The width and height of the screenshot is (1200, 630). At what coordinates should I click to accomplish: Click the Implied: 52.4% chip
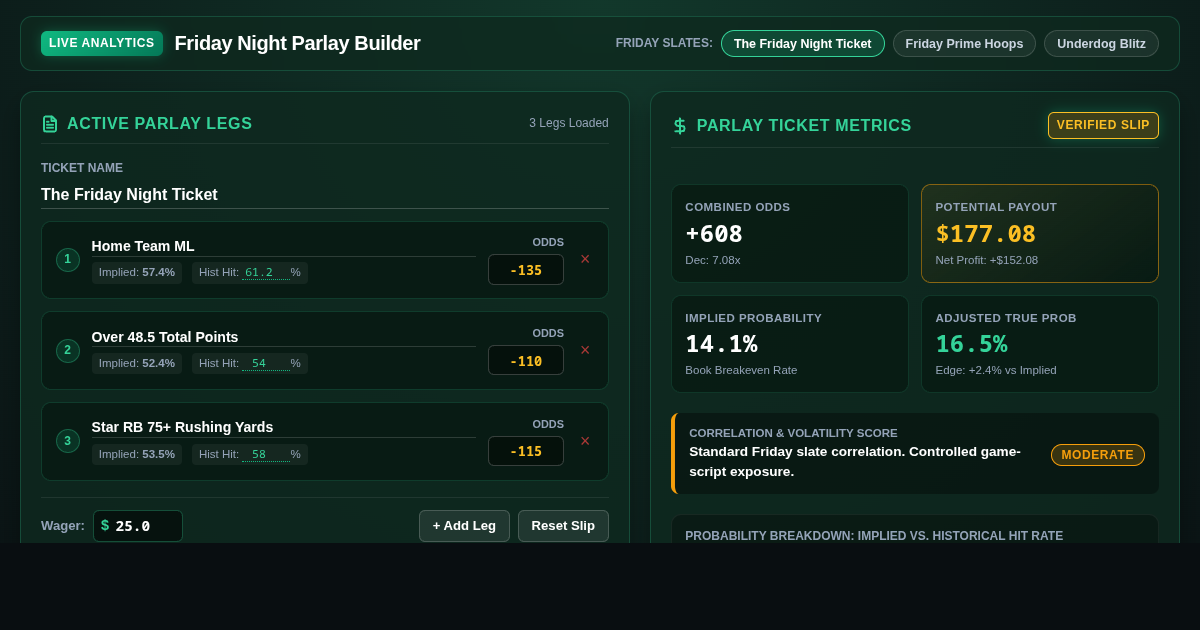[x=137, y=363]
